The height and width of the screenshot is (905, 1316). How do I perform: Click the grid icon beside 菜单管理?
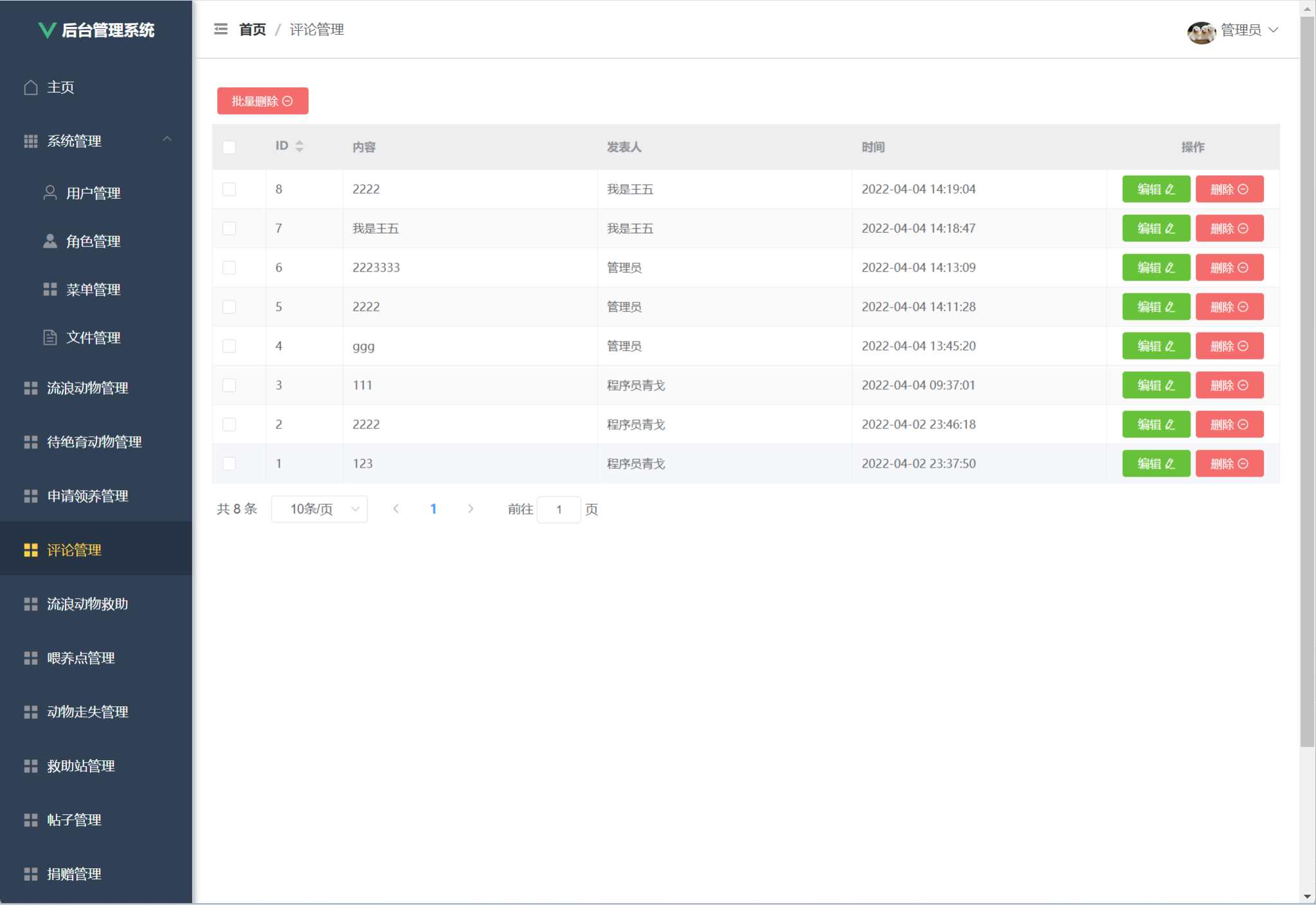pos(50,289)
